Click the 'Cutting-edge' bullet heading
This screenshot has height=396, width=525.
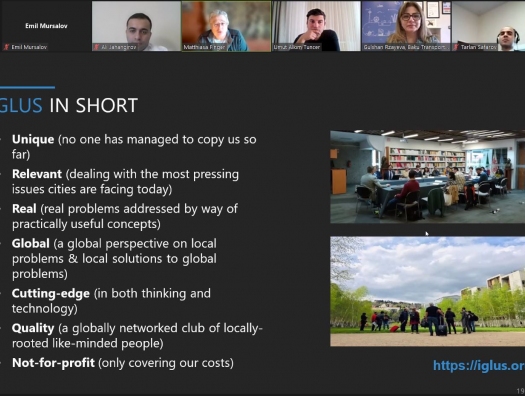[51, 294]
